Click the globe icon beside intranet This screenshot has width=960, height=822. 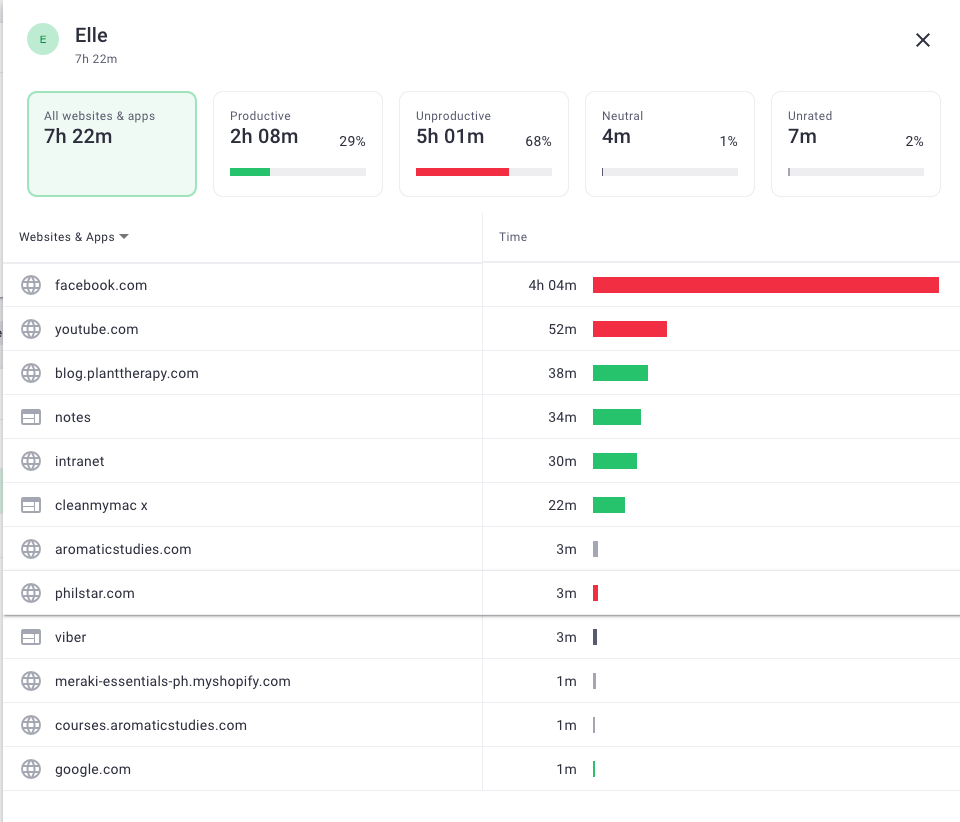pos(30,461)
